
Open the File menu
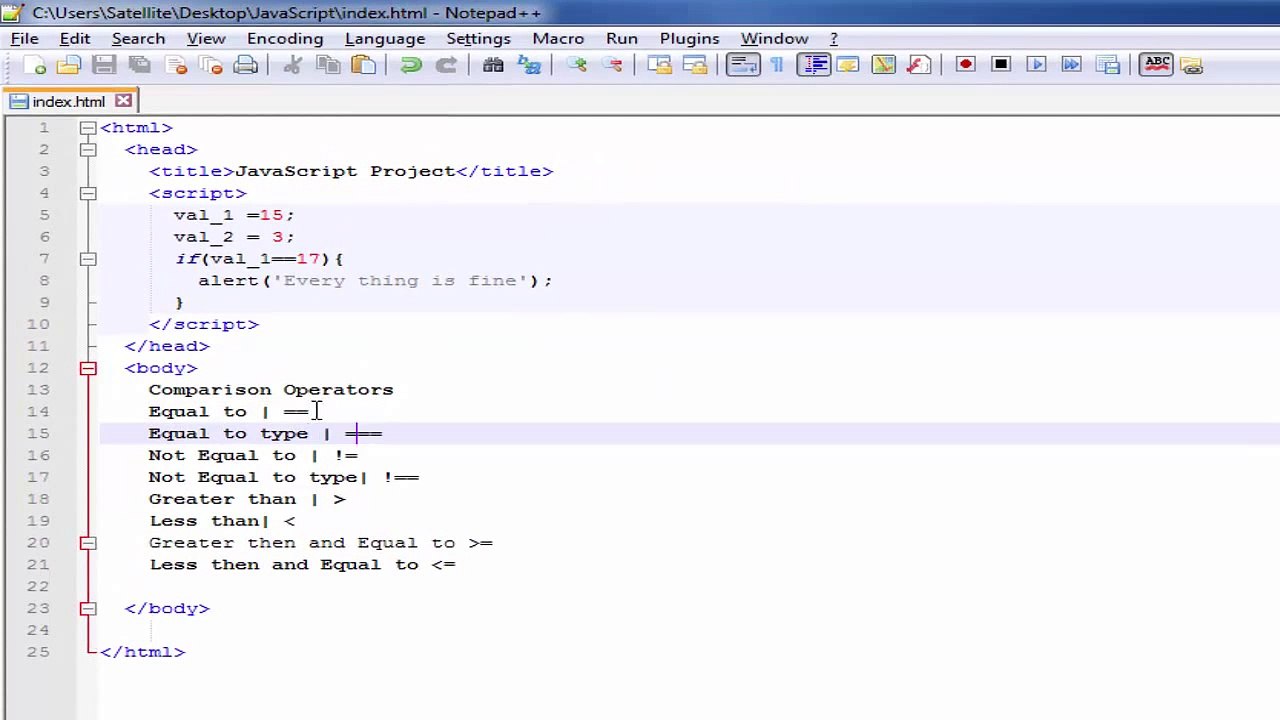(24, 38)
